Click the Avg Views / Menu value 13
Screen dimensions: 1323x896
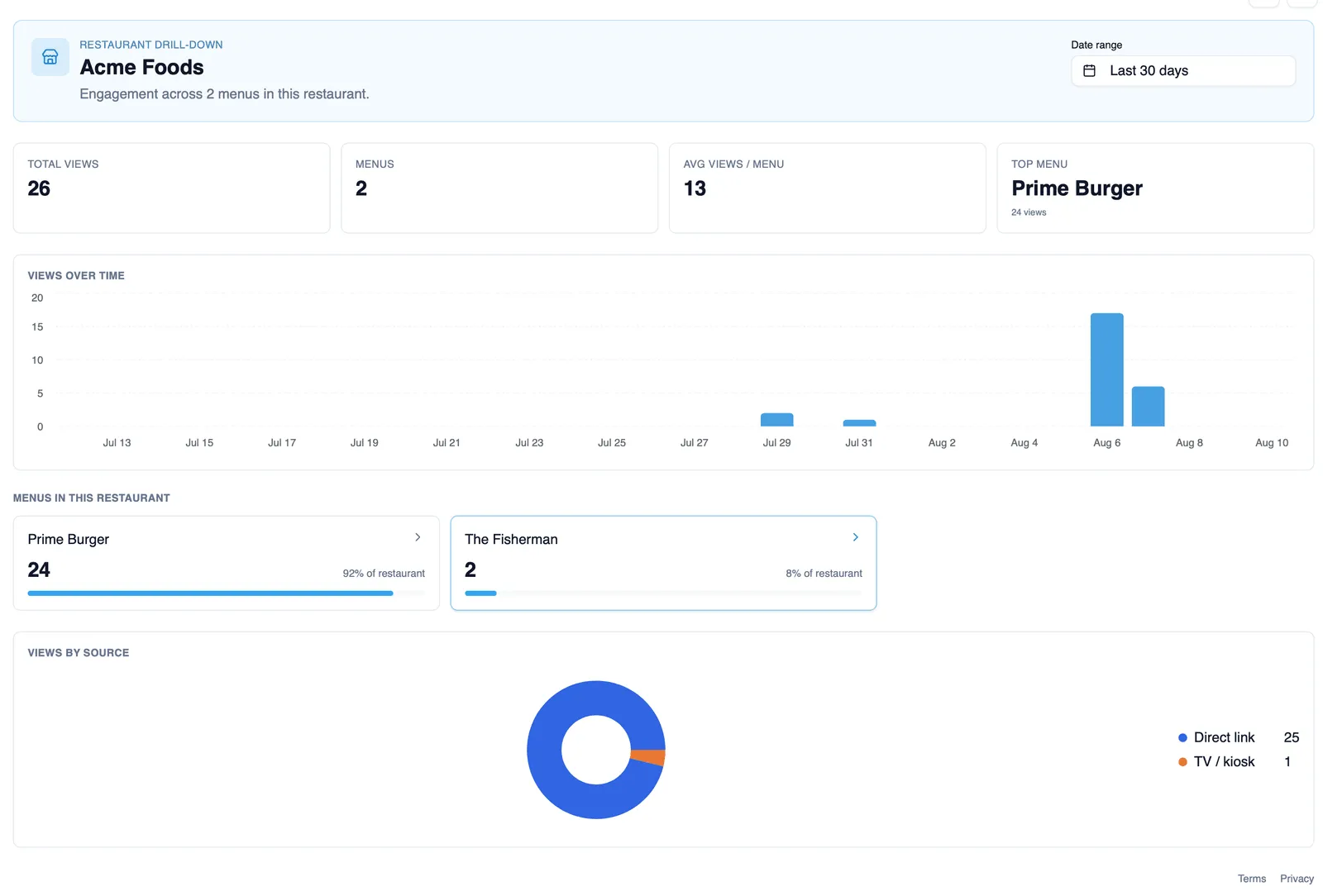coord(695,188)
